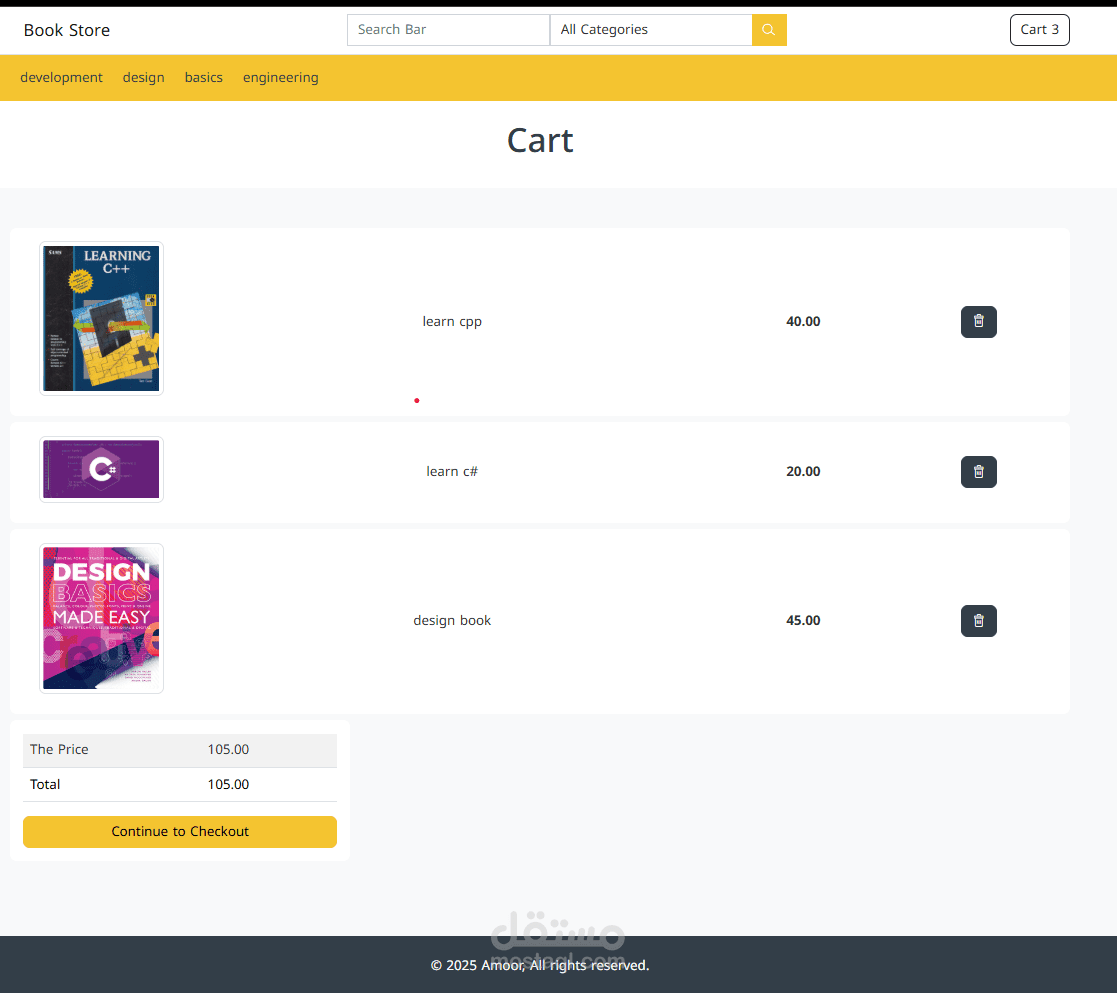Select the engineering category
Image resolution: width=1117 pixels, height=993 pixels.
(x=281, y=77)
